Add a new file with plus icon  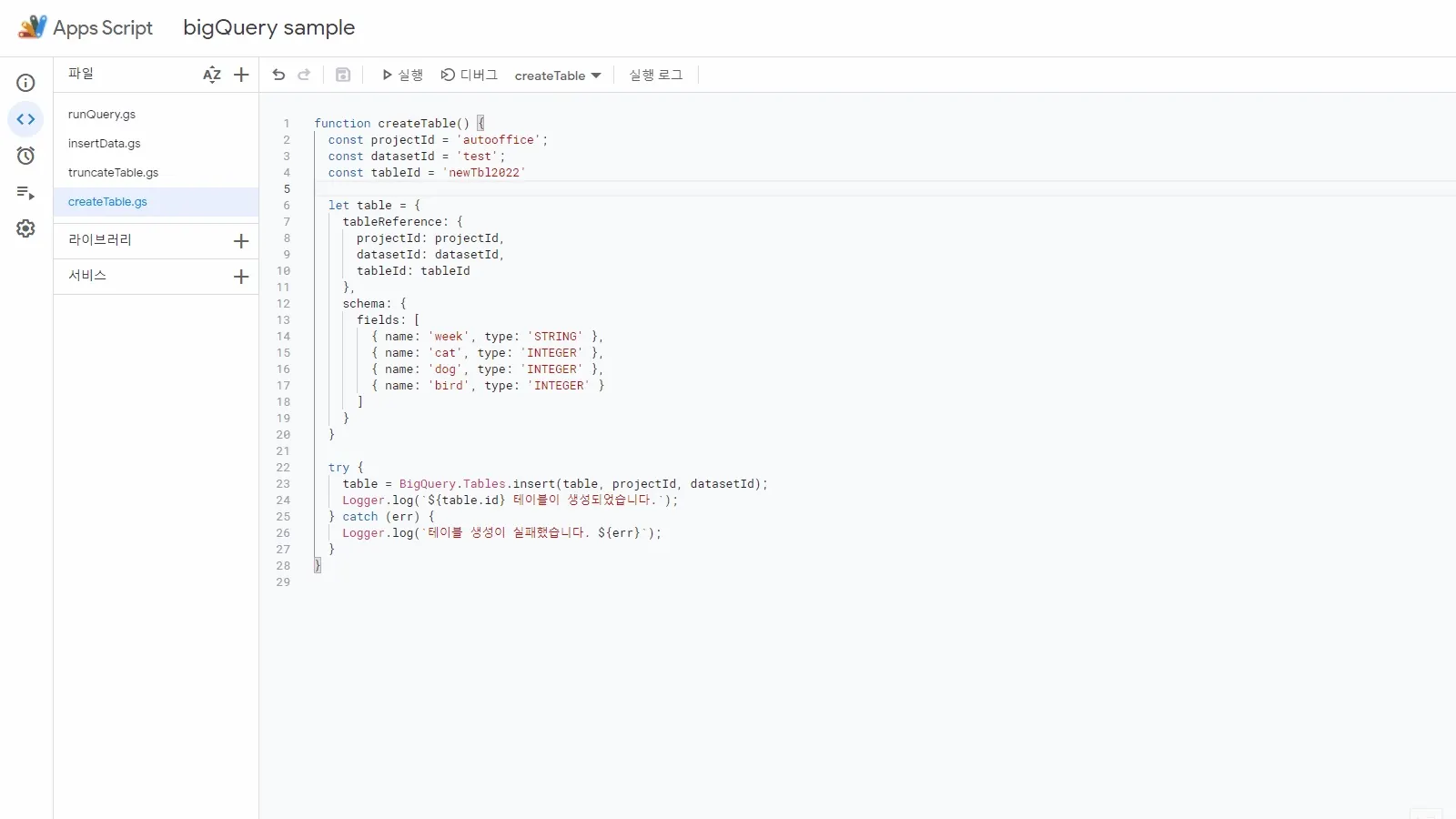[x=241, y=75]
